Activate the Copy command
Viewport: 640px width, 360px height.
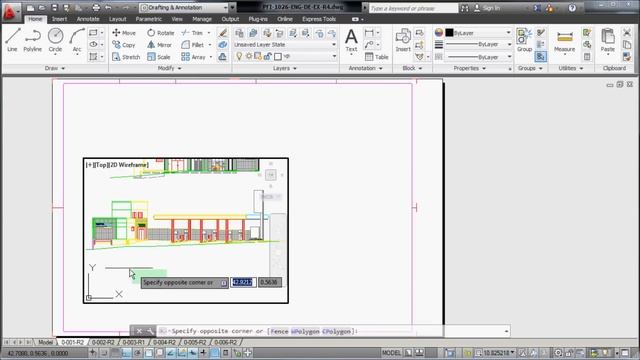124,45
